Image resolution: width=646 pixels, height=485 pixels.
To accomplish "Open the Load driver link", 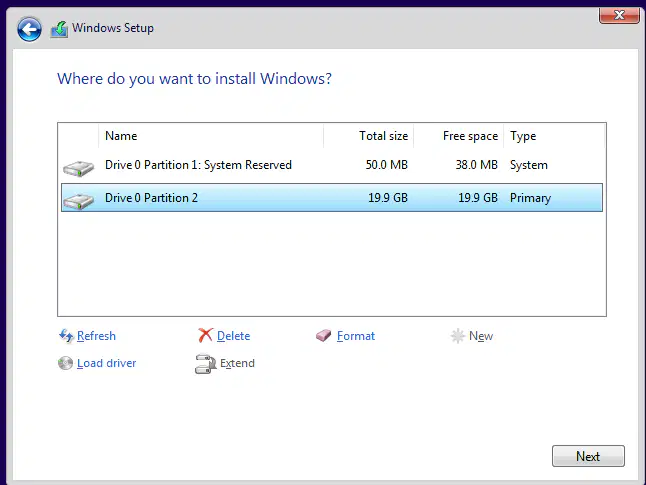I will (107, 363).
